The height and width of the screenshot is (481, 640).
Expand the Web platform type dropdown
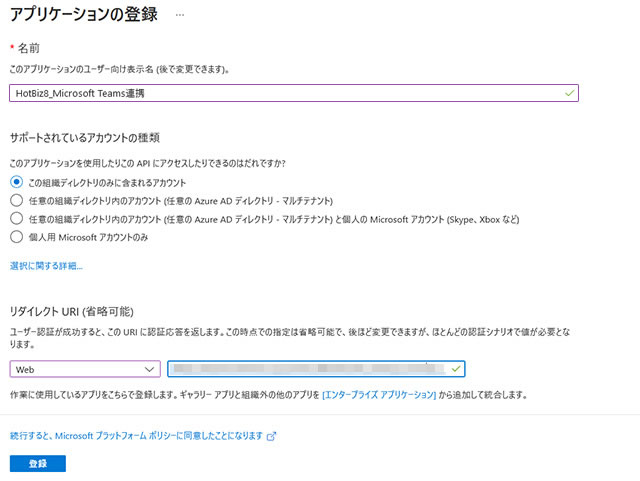pos(85,369)
